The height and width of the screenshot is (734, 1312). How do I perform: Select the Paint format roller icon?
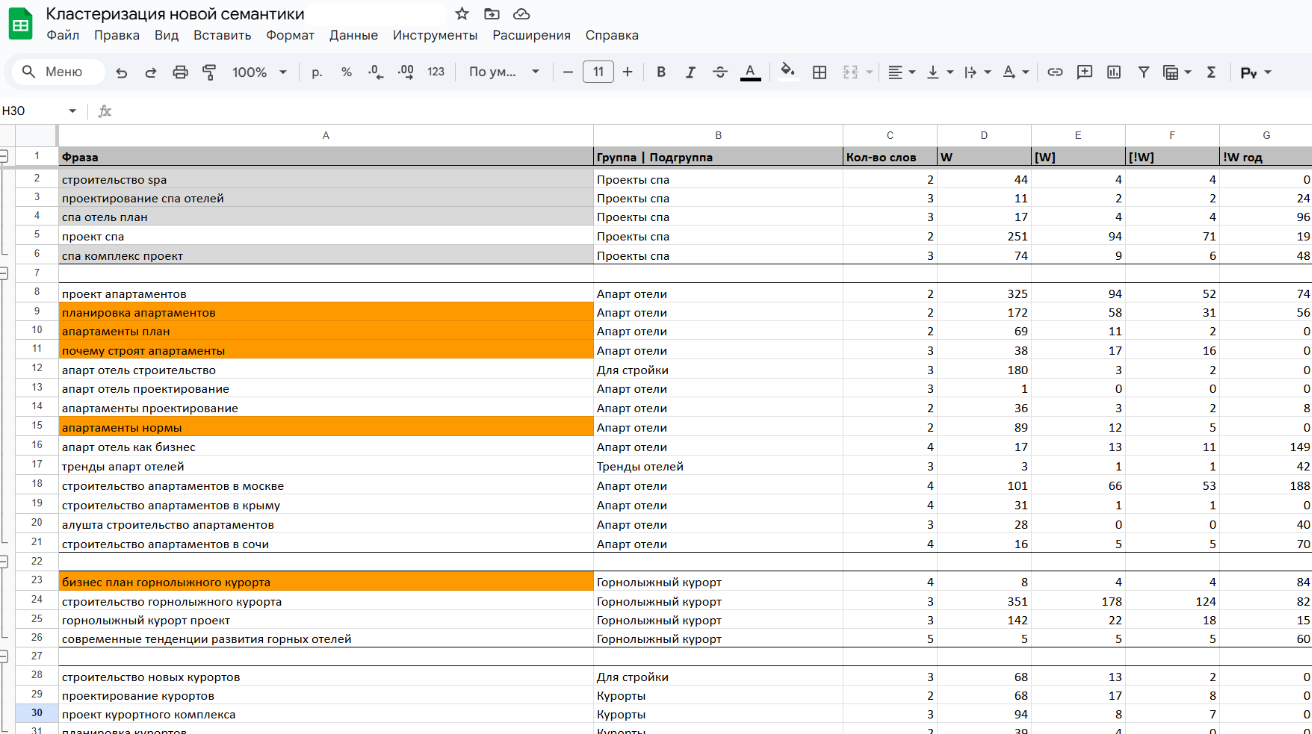(x=209, y=72)
